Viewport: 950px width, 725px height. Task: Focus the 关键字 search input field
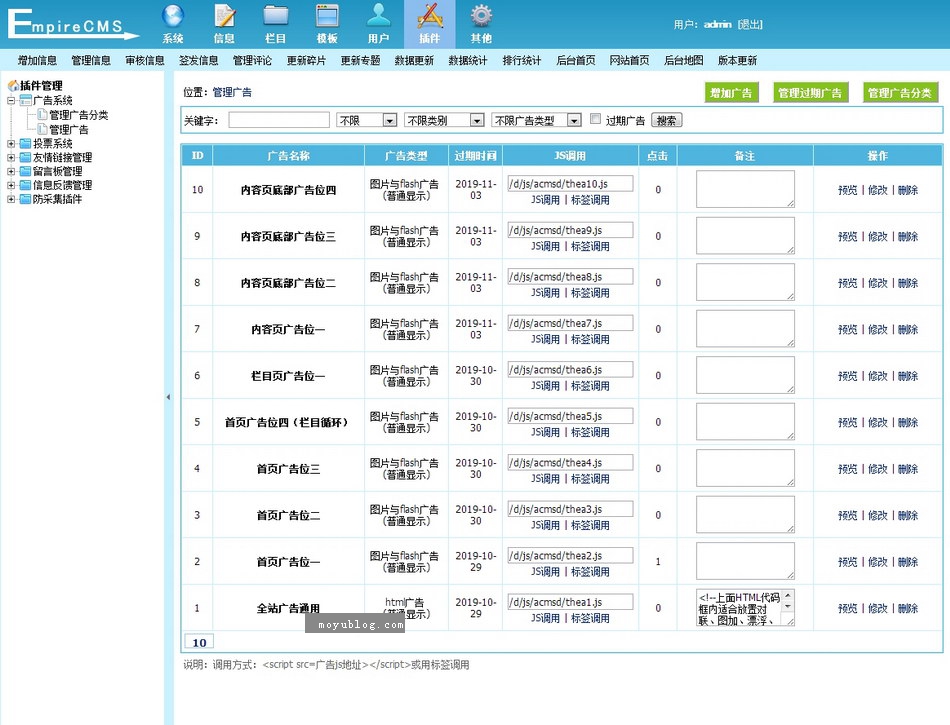pos(279,120)
